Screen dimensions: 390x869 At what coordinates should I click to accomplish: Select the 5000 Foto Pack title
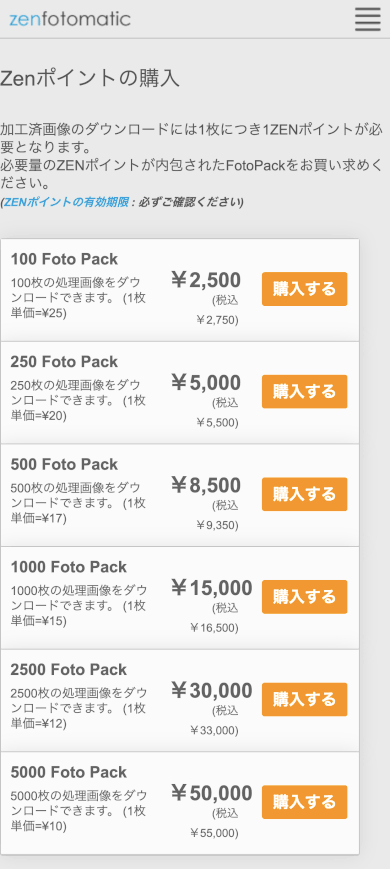click(x=69, y=772)
